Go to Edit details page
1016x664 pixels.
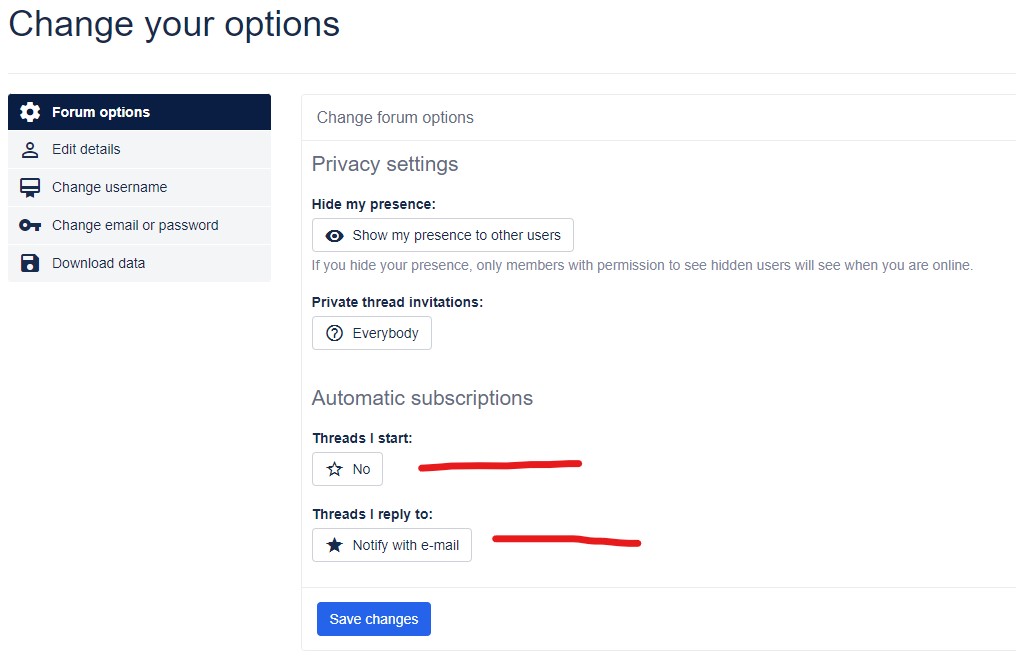click(139, 150)
